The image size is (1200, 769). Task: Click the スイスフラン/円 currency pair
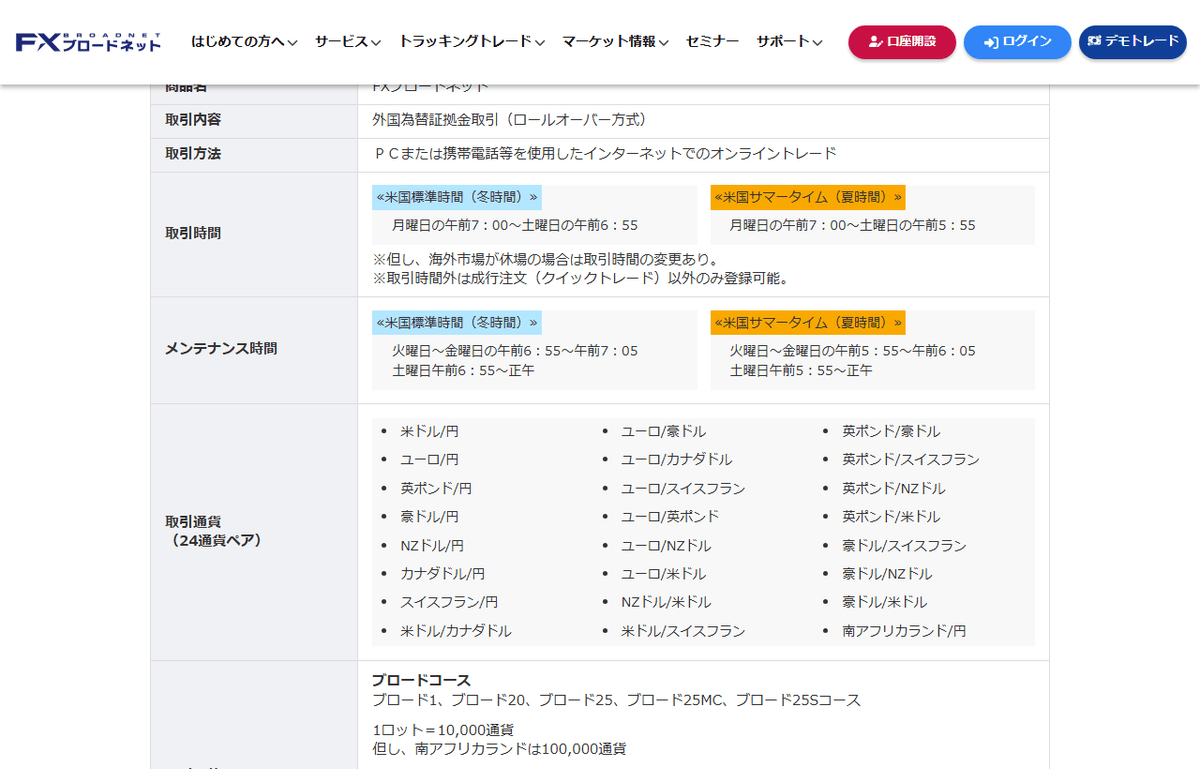point(449,603)
